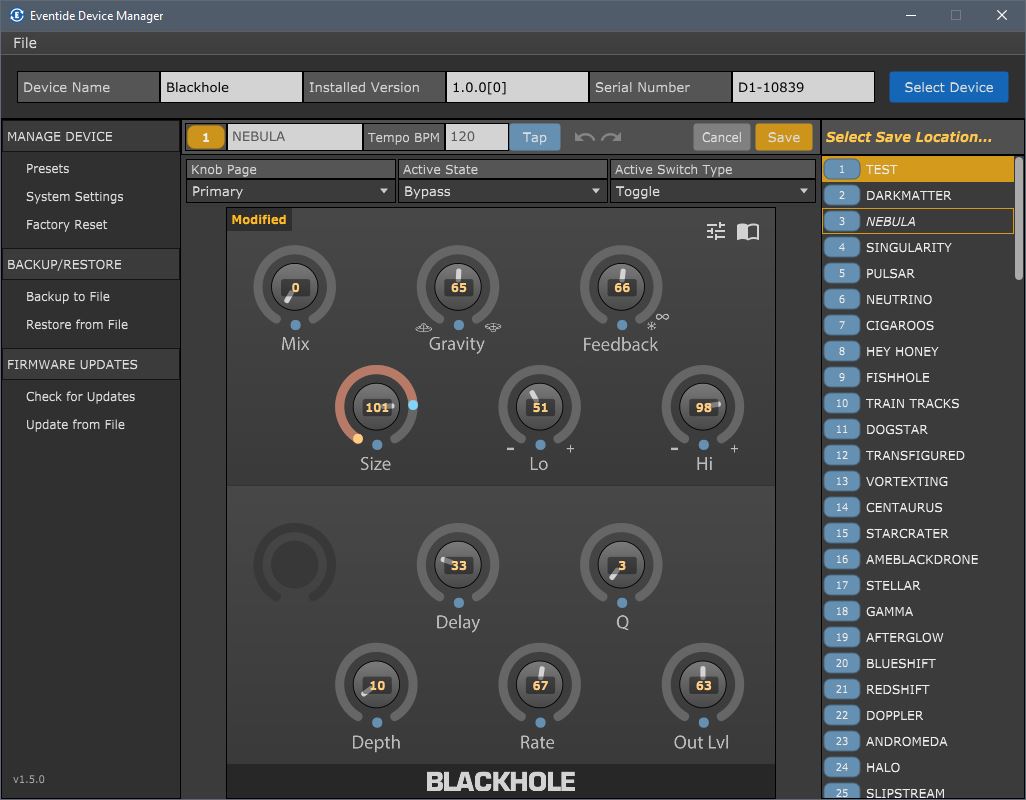
Task: Click the preset list scrollbar
Action: 1019,218
